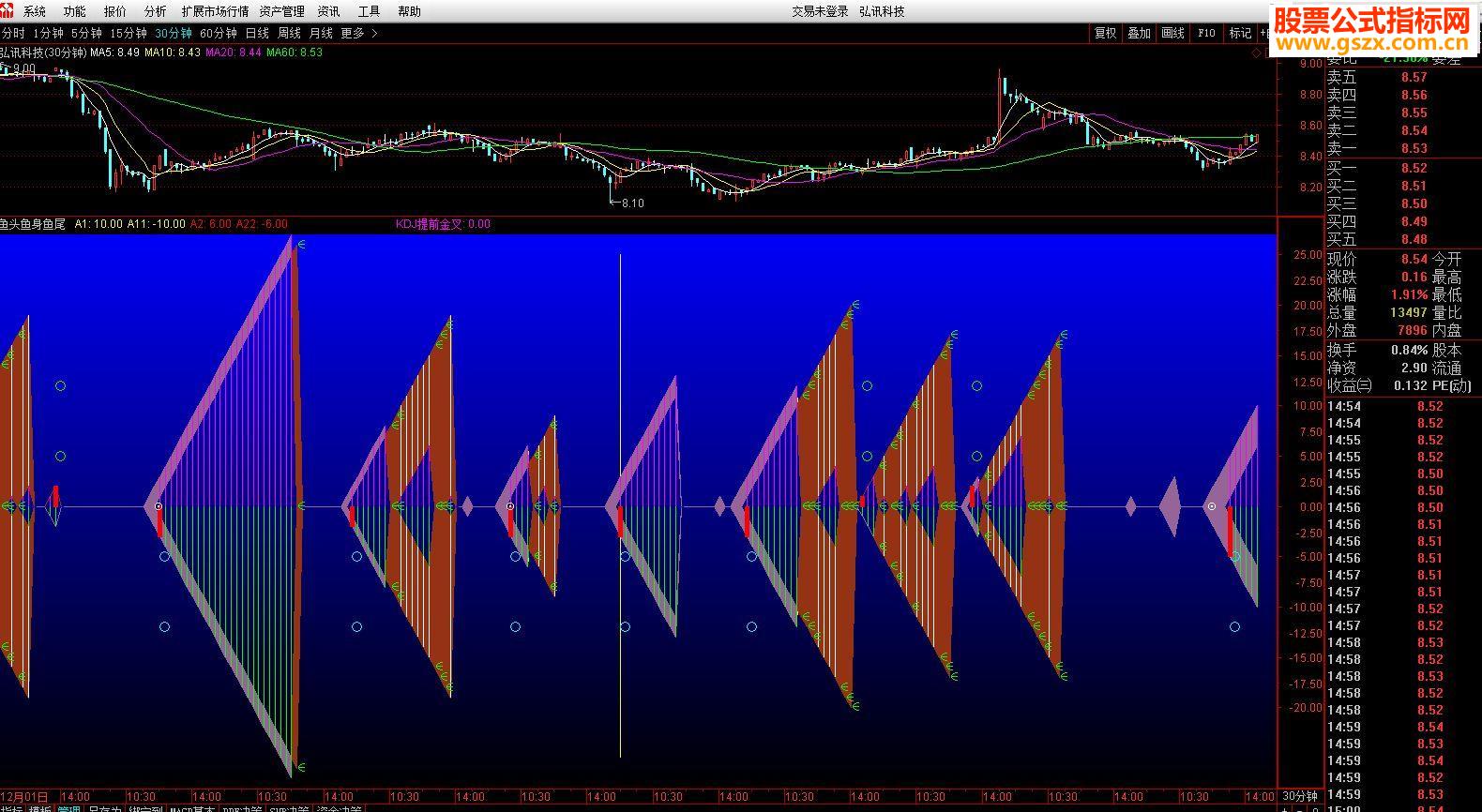Viewport: 1482px width, 812px height.
Task: Click the 买一 price 8.52
Action: tap(1414, 168)
